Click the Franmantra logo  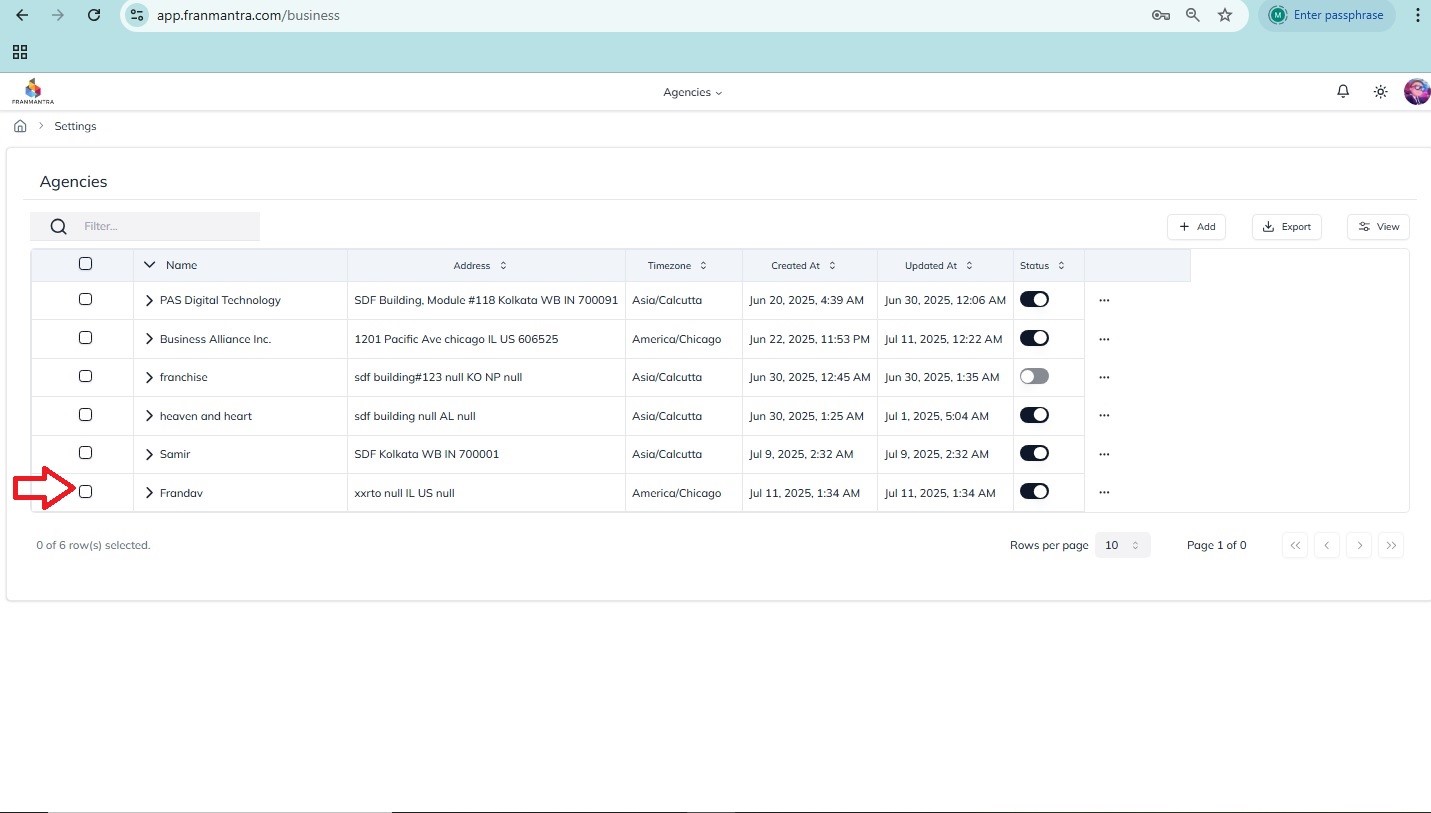[x=33, y=91]
